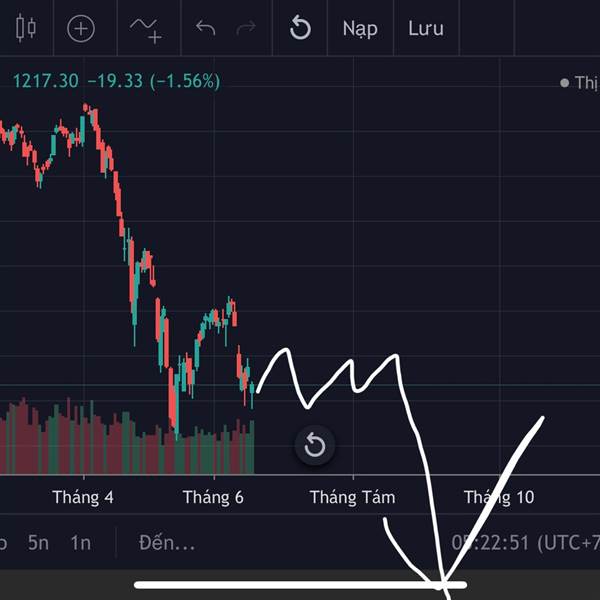Image resolution: width=600 pixels, height=600 pixels.
Task: Click the floating reset chart view button
Action: (315, 445)
